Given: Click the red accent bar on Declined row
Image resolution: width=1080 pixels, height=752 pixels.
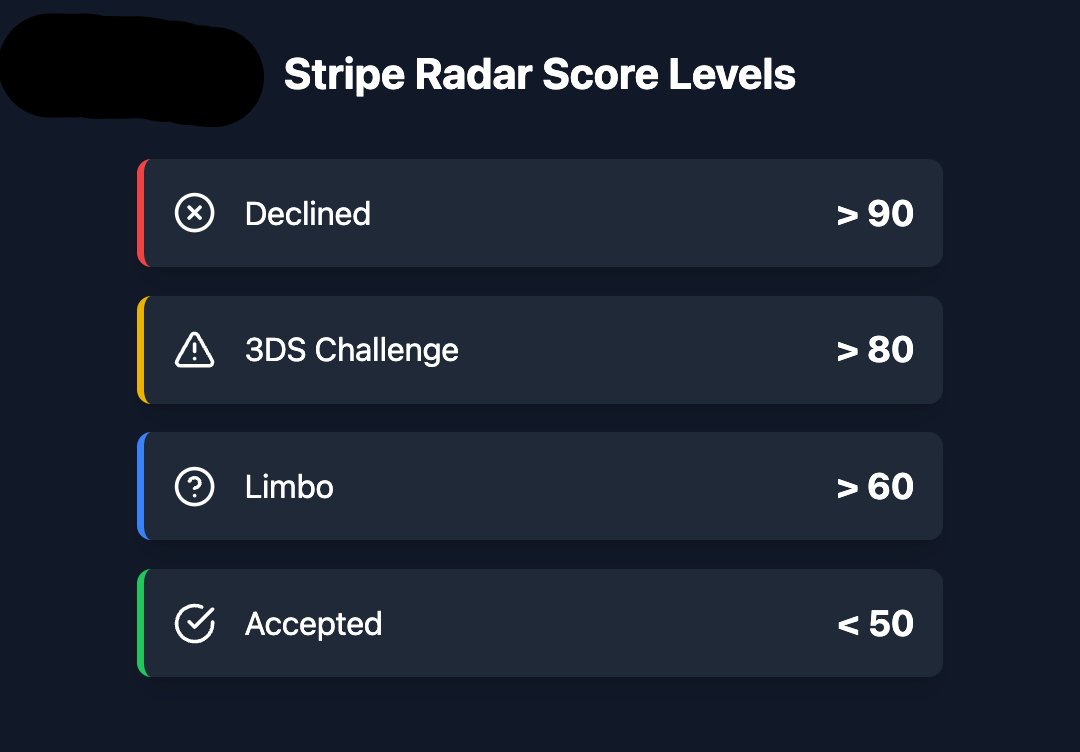Looking at the screenshot, I should pos(142,213).
